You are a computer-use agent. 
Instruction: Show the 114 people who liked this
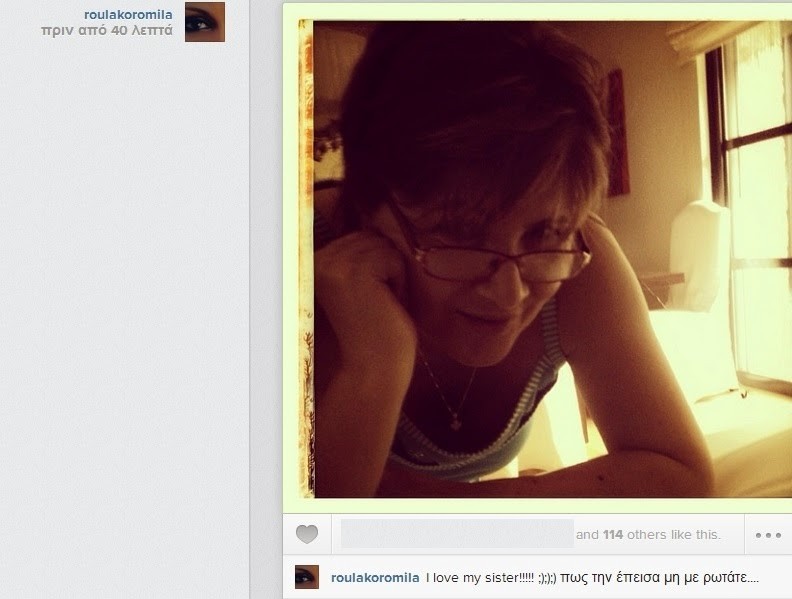pyautogui.click(x=613, y=534)
